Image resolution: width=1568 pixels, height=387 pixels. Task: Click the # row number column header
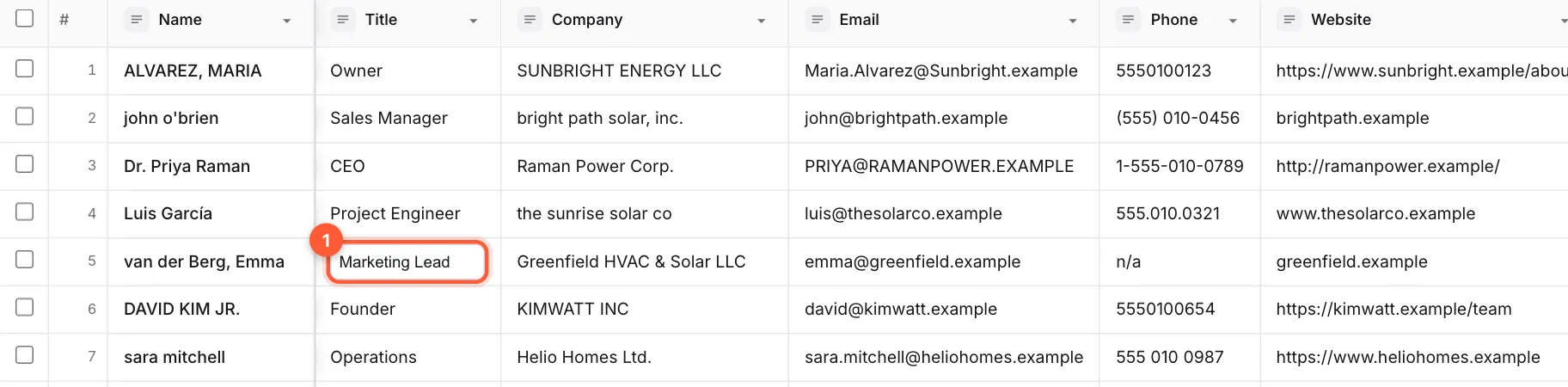coord(64,19)
